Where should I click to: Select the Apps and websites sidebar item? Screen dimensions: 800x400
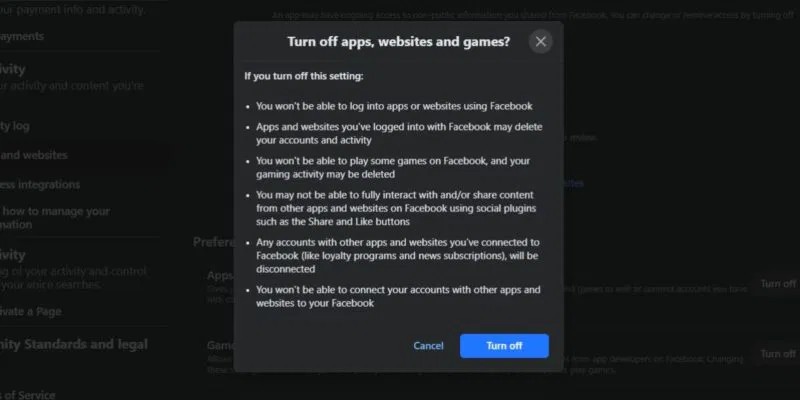(34, 155)
